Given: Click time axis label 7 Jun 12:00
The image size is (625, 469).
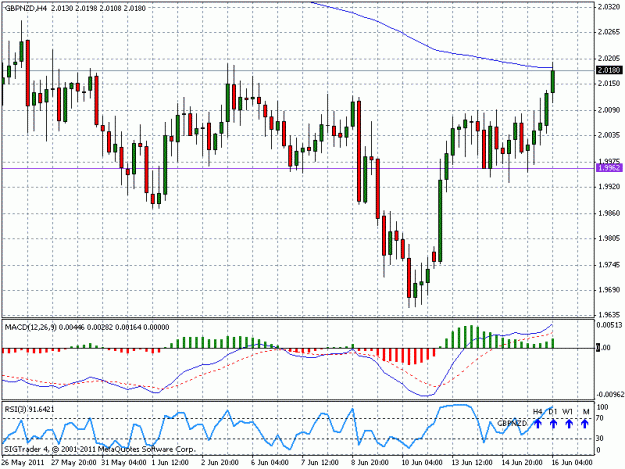Looking at the screenshot, I should [320, 462].
